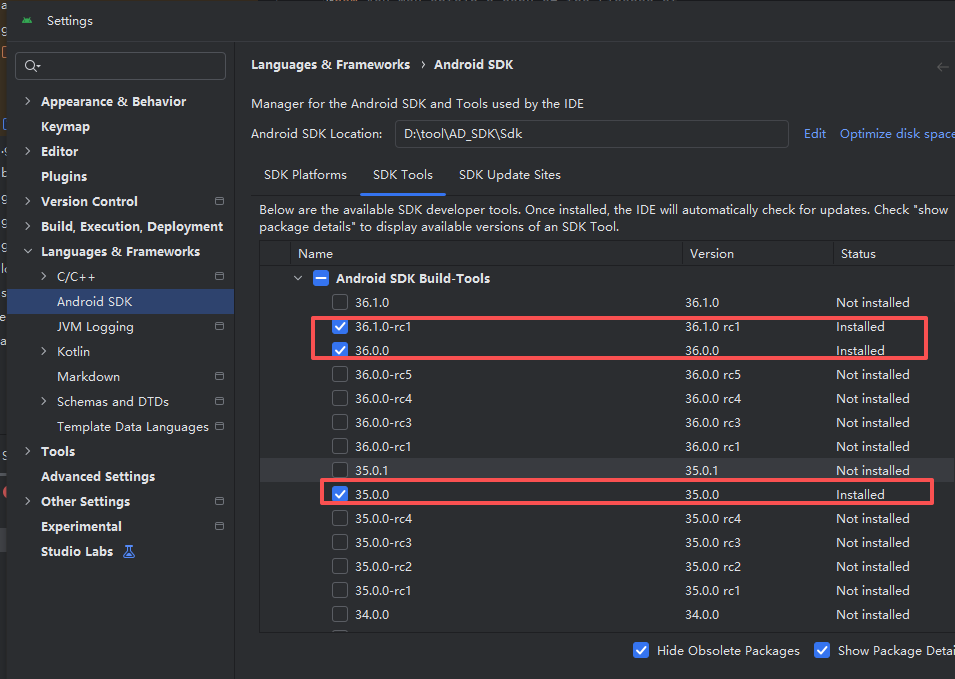Open Studio Labs settings page
The width and height of the screenshot is (955, 679).
coord(77,551)
